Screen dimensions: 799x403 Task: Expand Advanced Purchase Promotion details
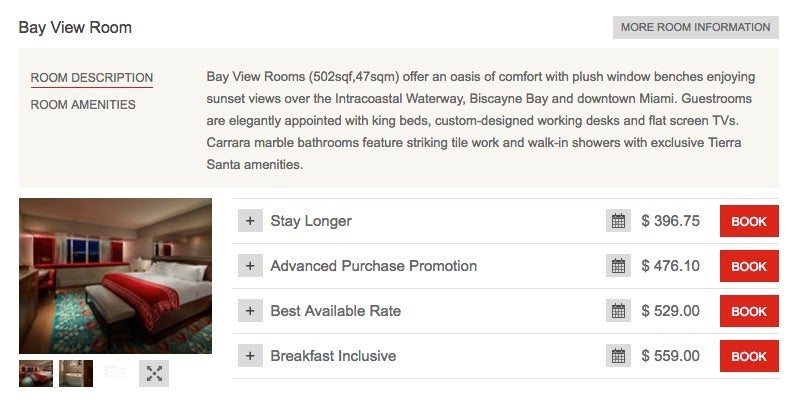(250, 266)
